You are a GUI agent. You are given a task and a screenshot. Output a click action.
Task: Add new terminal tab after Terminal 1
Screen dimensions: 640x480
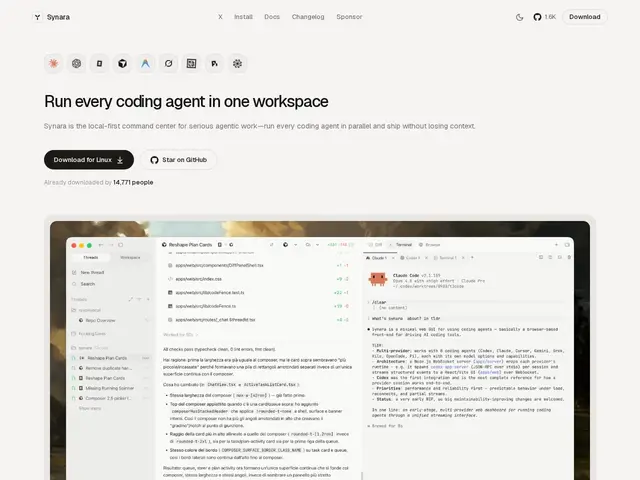point(472,258)
